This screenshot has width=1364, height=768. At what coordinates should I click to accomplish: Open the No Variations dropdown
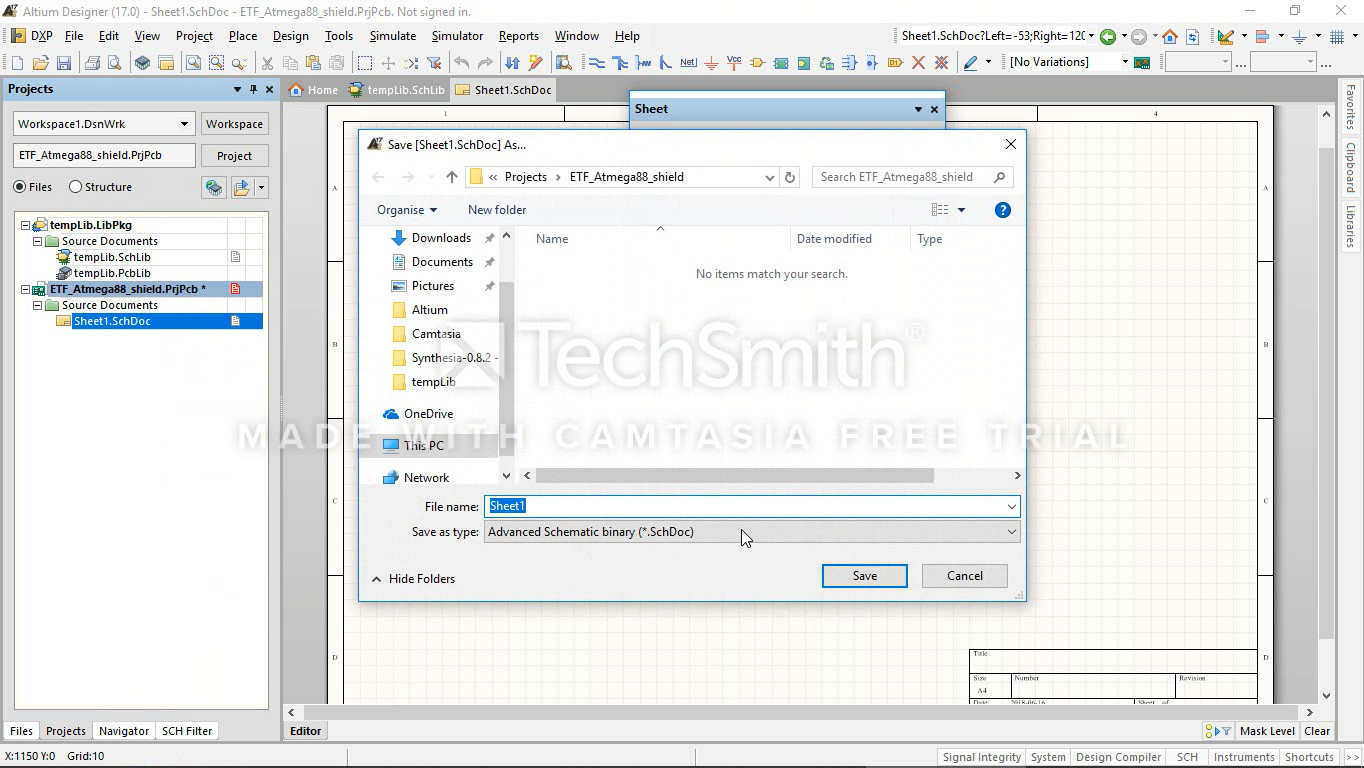(1124, 62)
